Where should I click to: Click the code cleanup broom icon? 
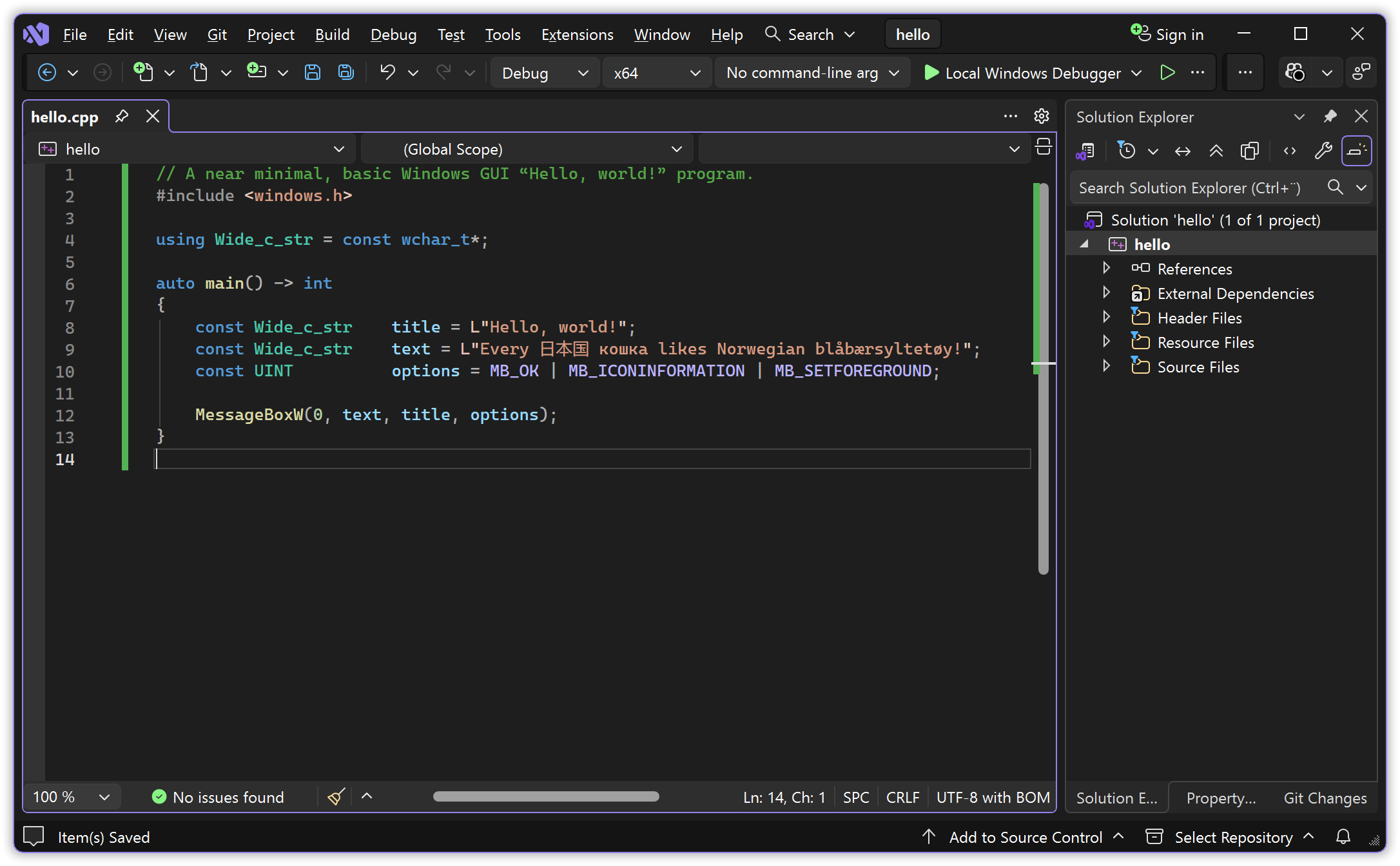coord(336,797)
